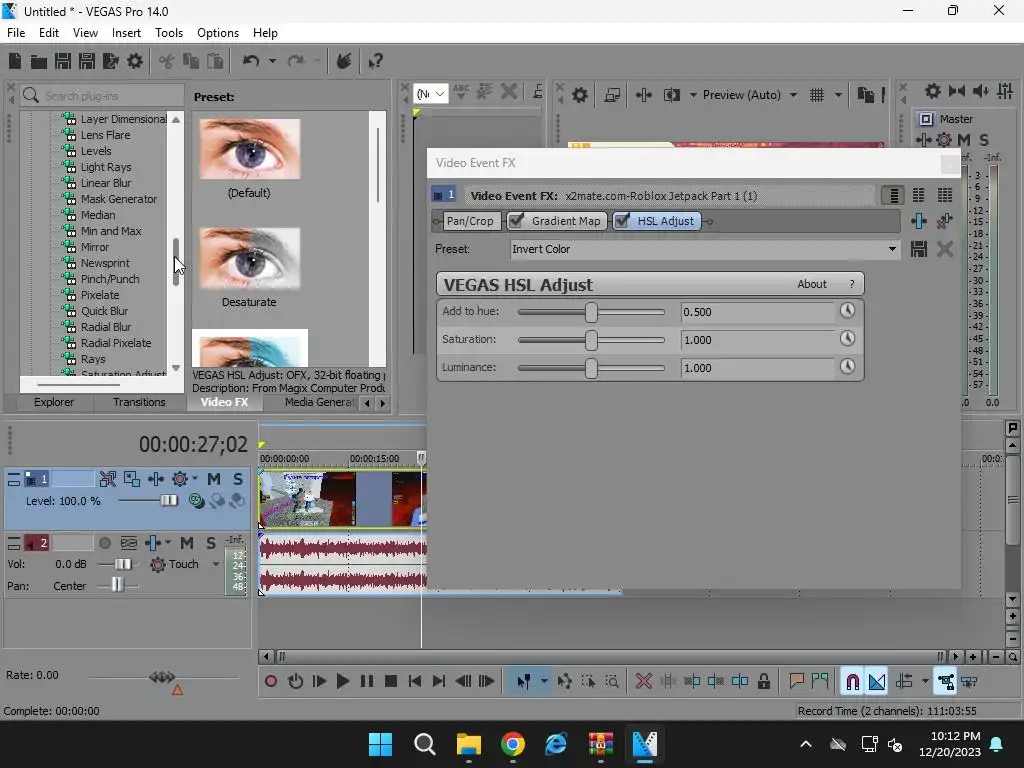Pause timeline playback
This screenshot has width=1024, height=768.
tap(367, 682)
